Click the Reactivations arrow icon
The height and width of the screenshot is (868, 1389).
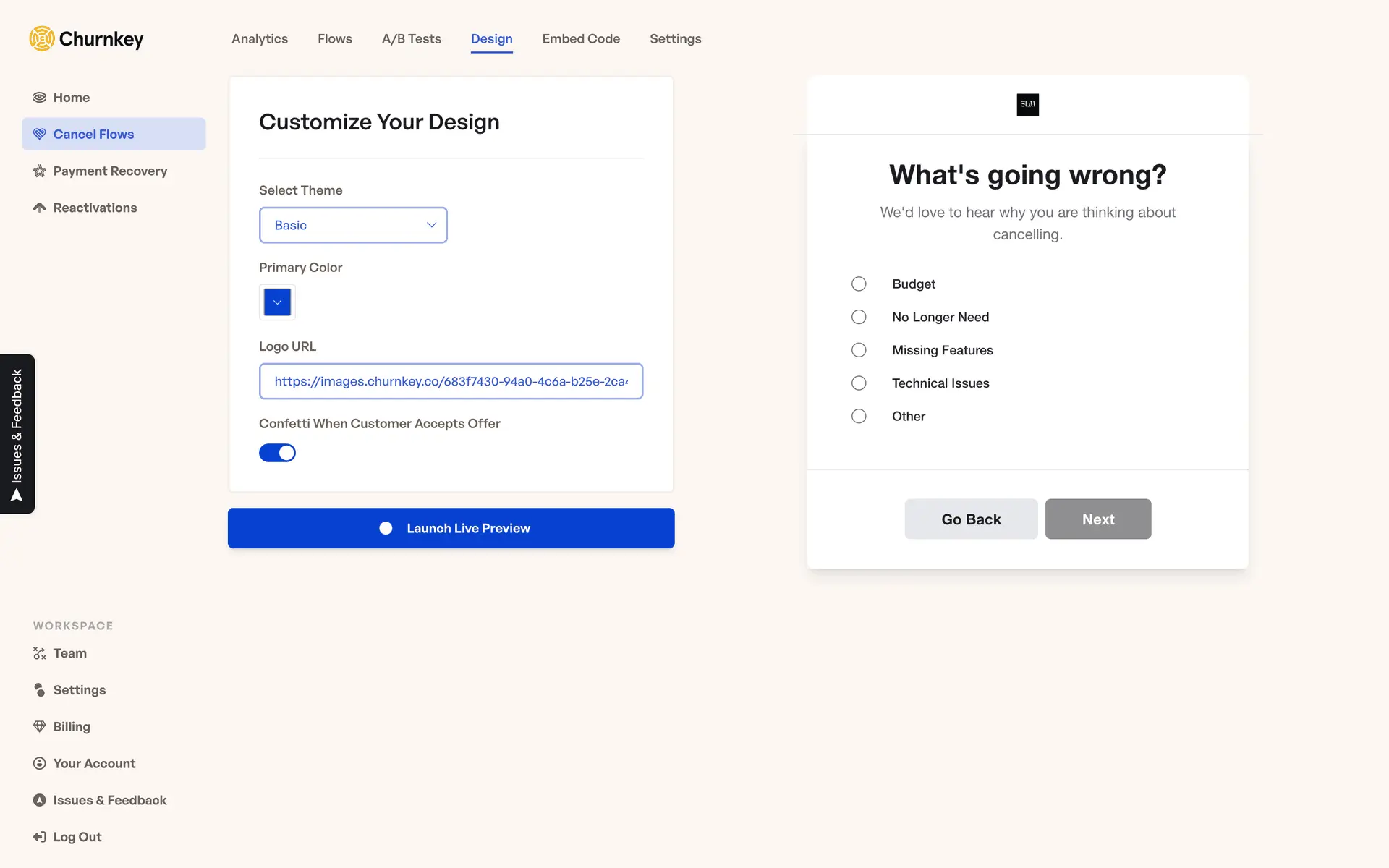click(x=40, y=208)
